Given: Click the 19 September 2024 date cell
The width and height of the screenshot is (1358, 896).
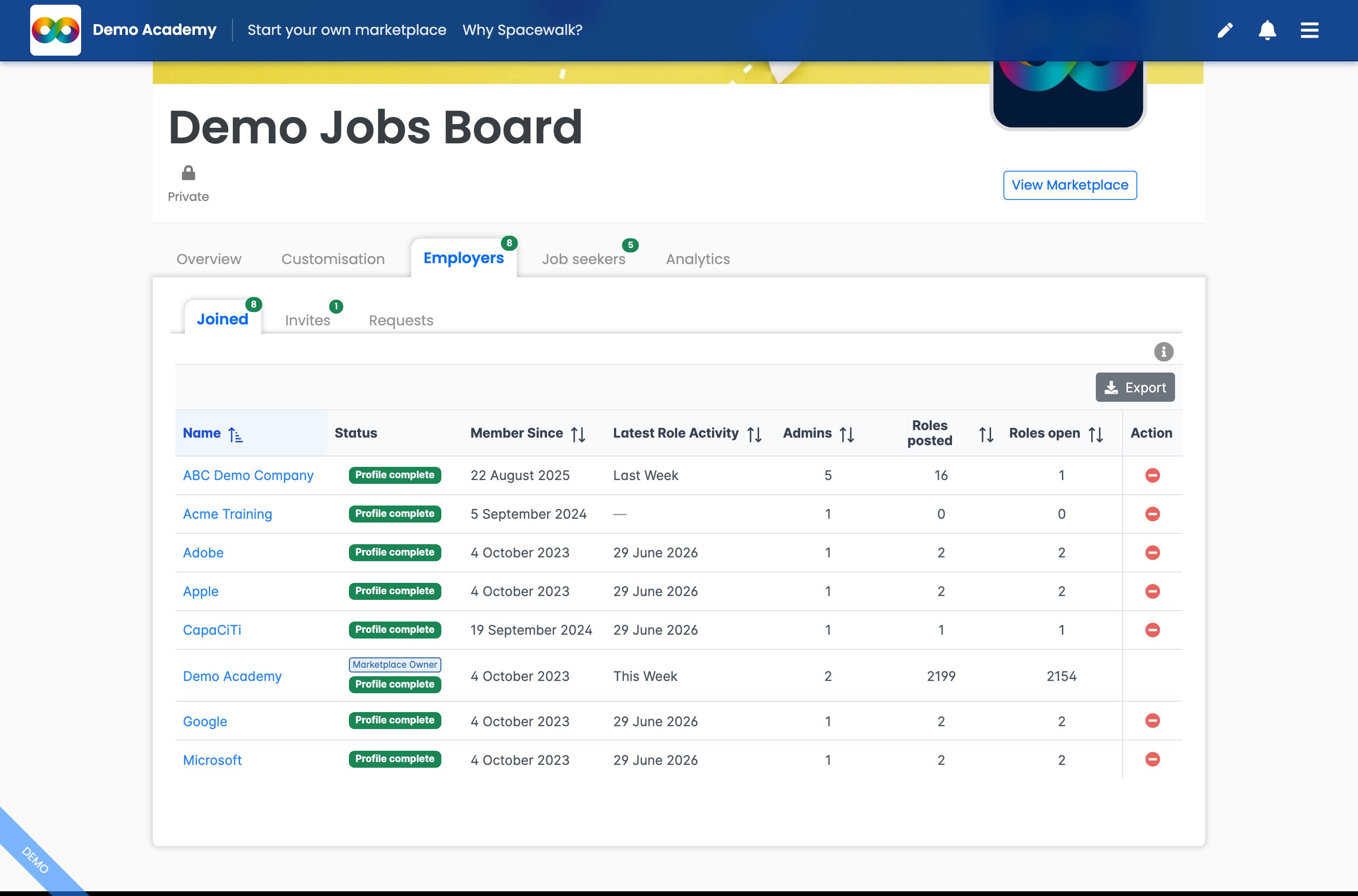Looking at the screenshot, I should [531, 630].
